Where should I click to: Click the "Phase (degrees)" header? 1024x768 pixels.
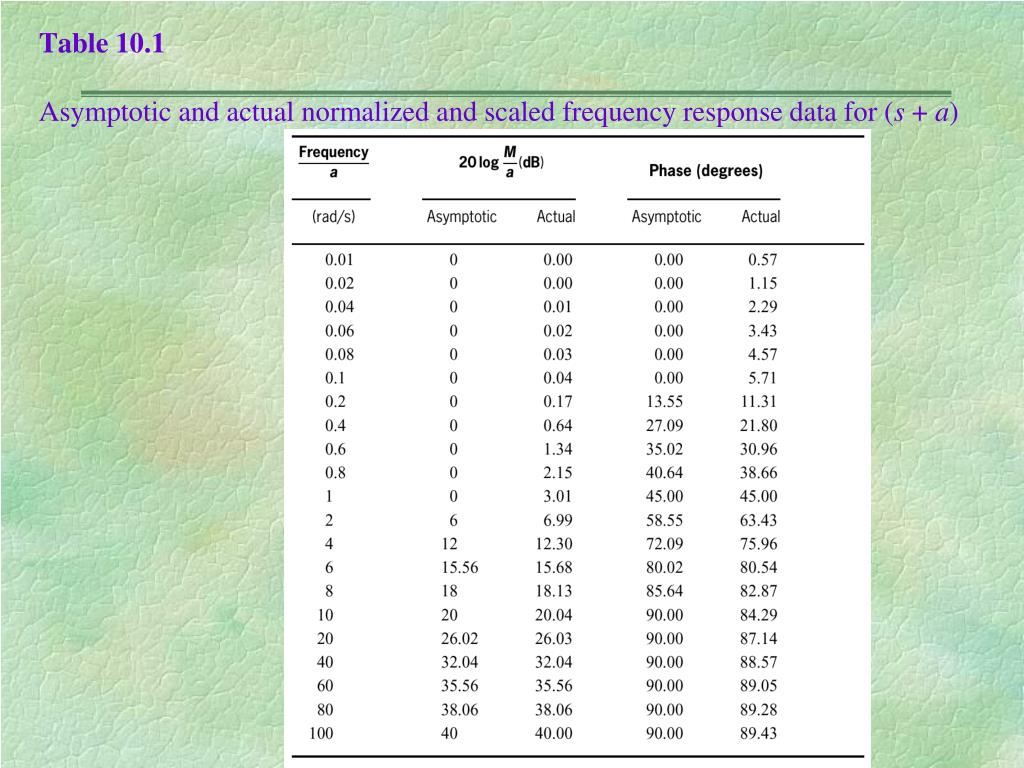coord(706,170)
